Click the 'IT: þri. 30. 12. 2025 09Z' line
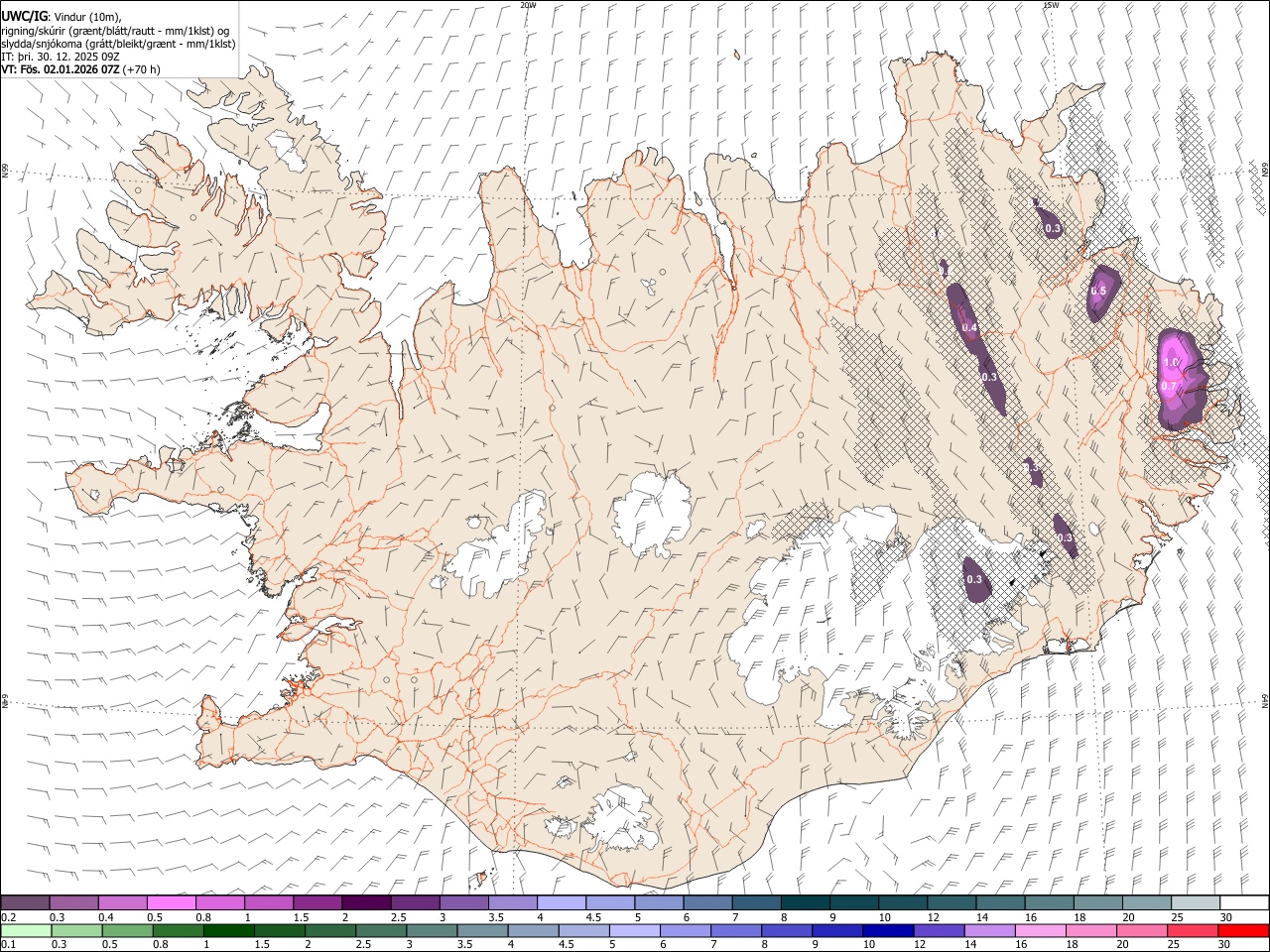Image resolution: width=1270 pixels, height=952 pixels. 60,57
